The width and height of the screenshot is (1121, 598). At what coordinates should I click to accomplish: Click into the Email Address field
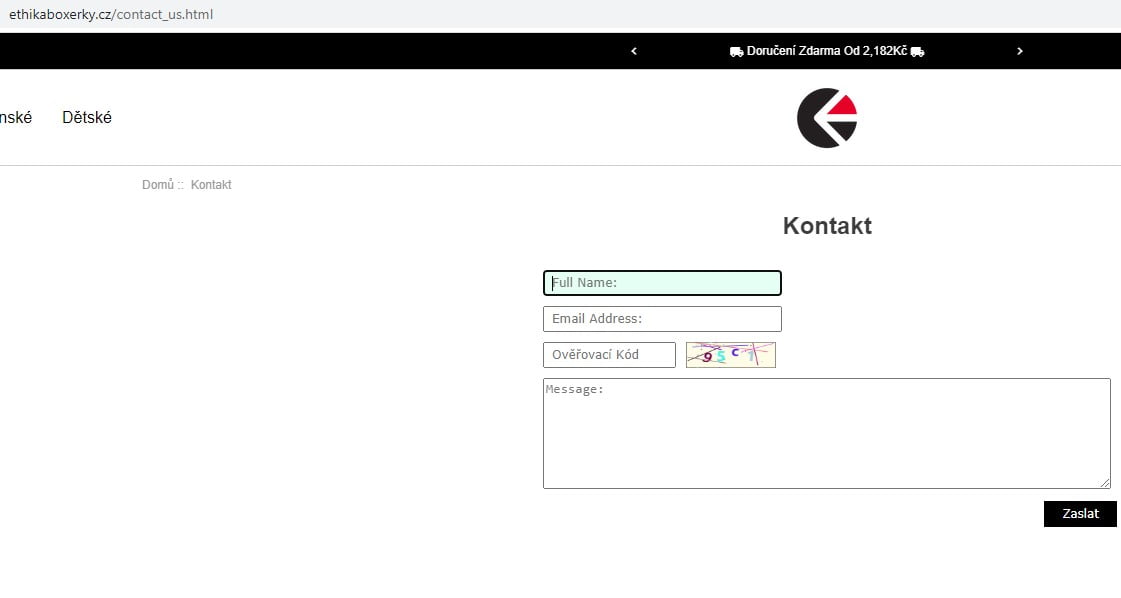662,319
